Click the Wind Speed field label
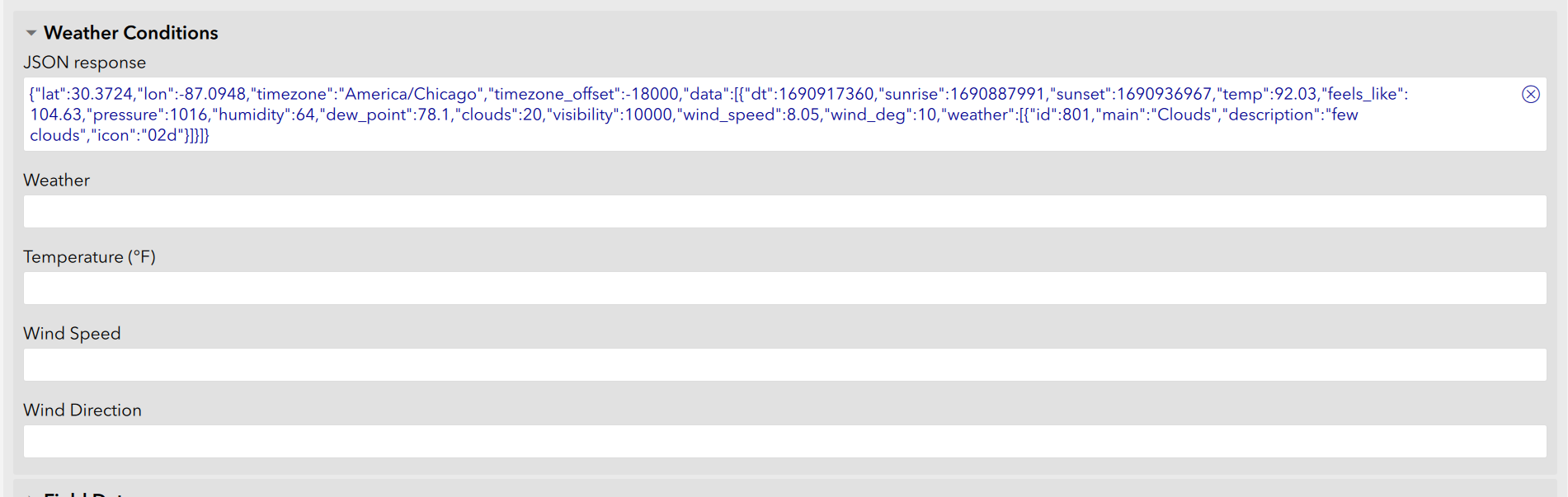1568x497 pixels. coord(73,333)
